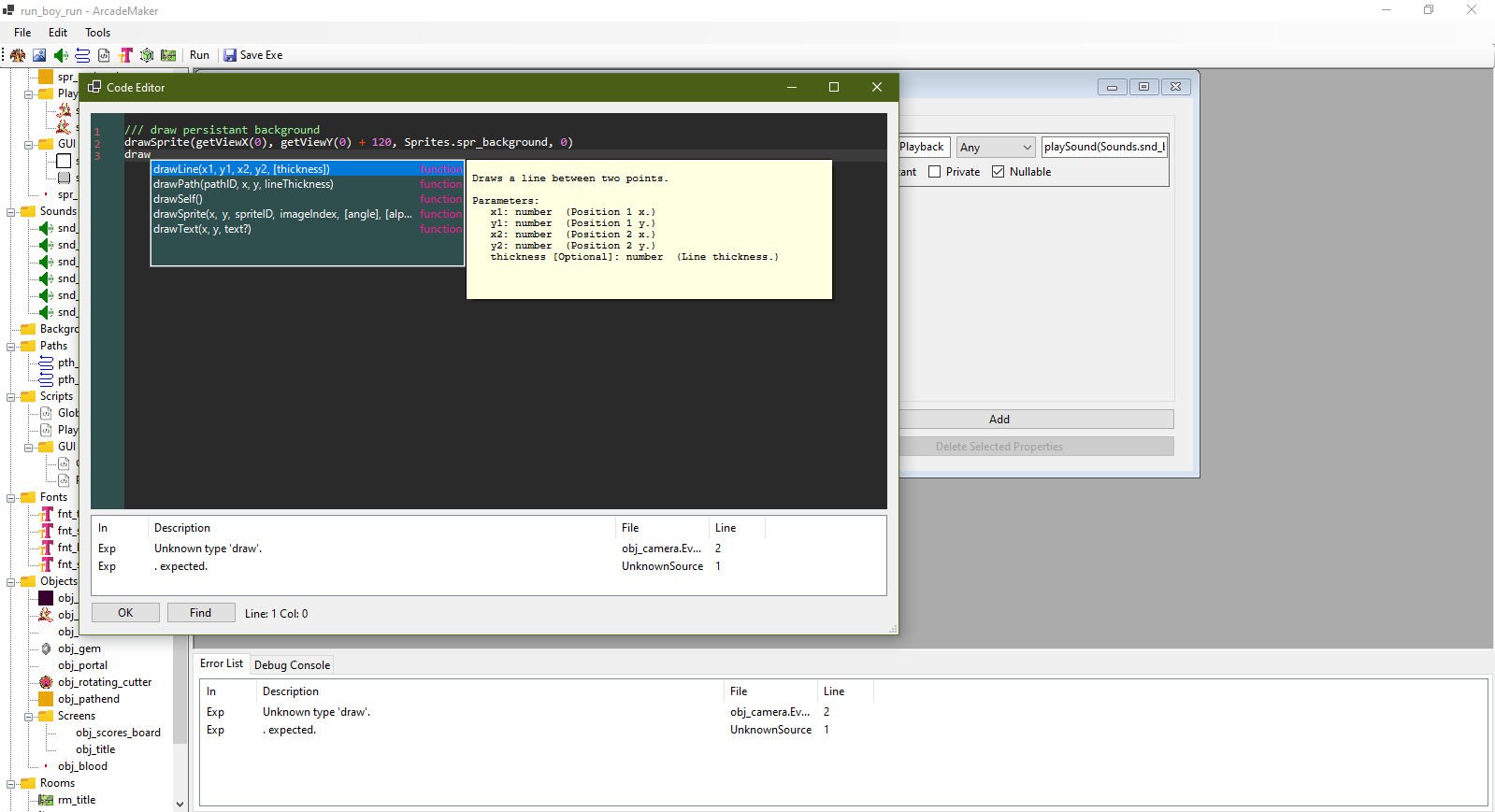The height and width of the screenshot is (812, 1495).
Task: Collapse the Screens subfolder node
Action: click(x=29, y=717)
